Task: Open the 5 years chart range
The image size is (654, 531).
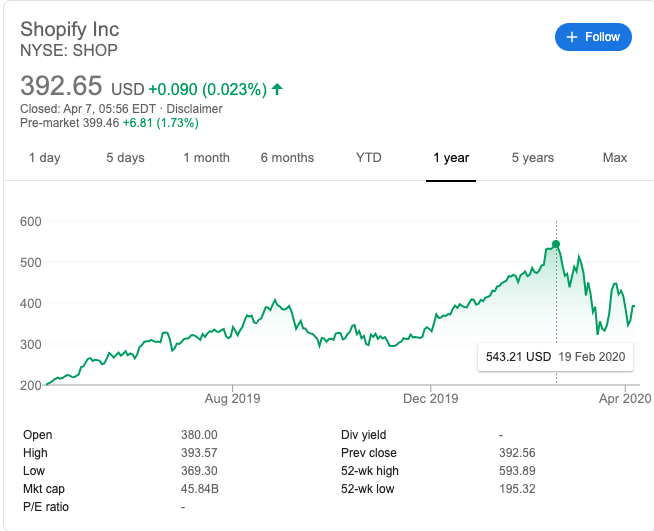Action: tap(532, 158)
